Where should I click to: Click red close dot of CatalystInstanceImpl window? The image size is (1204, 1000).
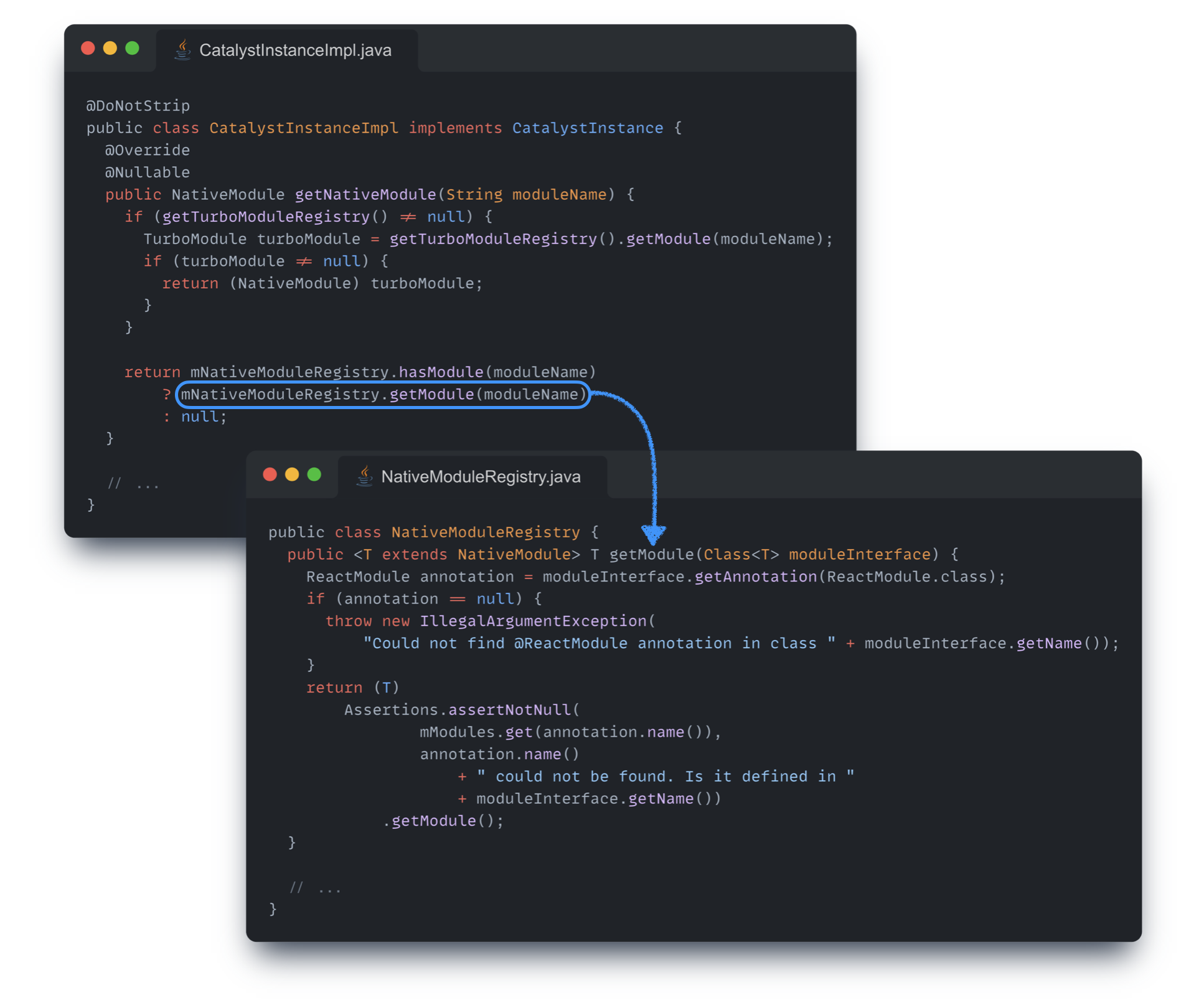88,49
